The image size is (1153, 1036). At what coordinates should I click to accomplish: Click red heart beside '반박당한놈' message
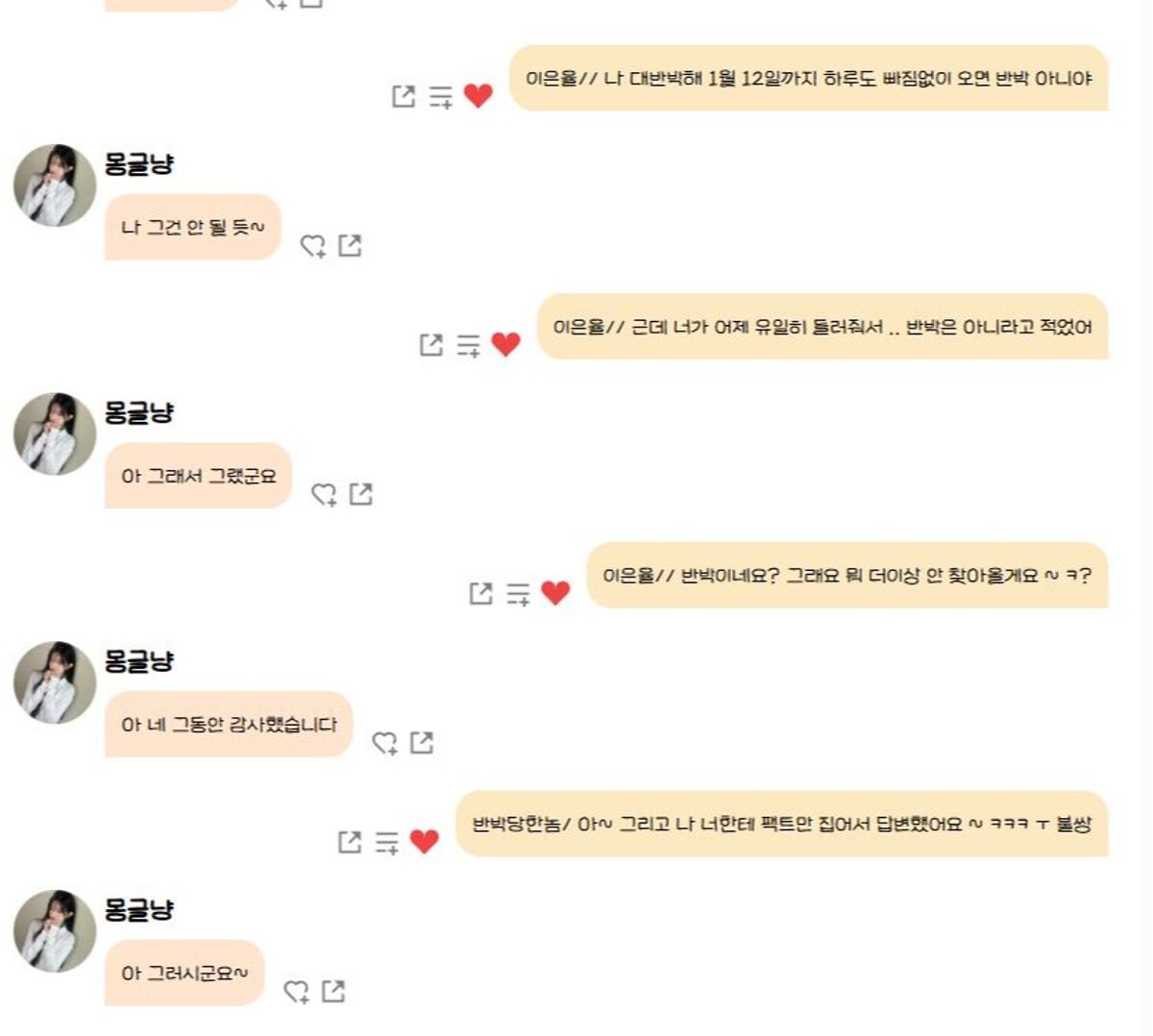pos(424,841)
